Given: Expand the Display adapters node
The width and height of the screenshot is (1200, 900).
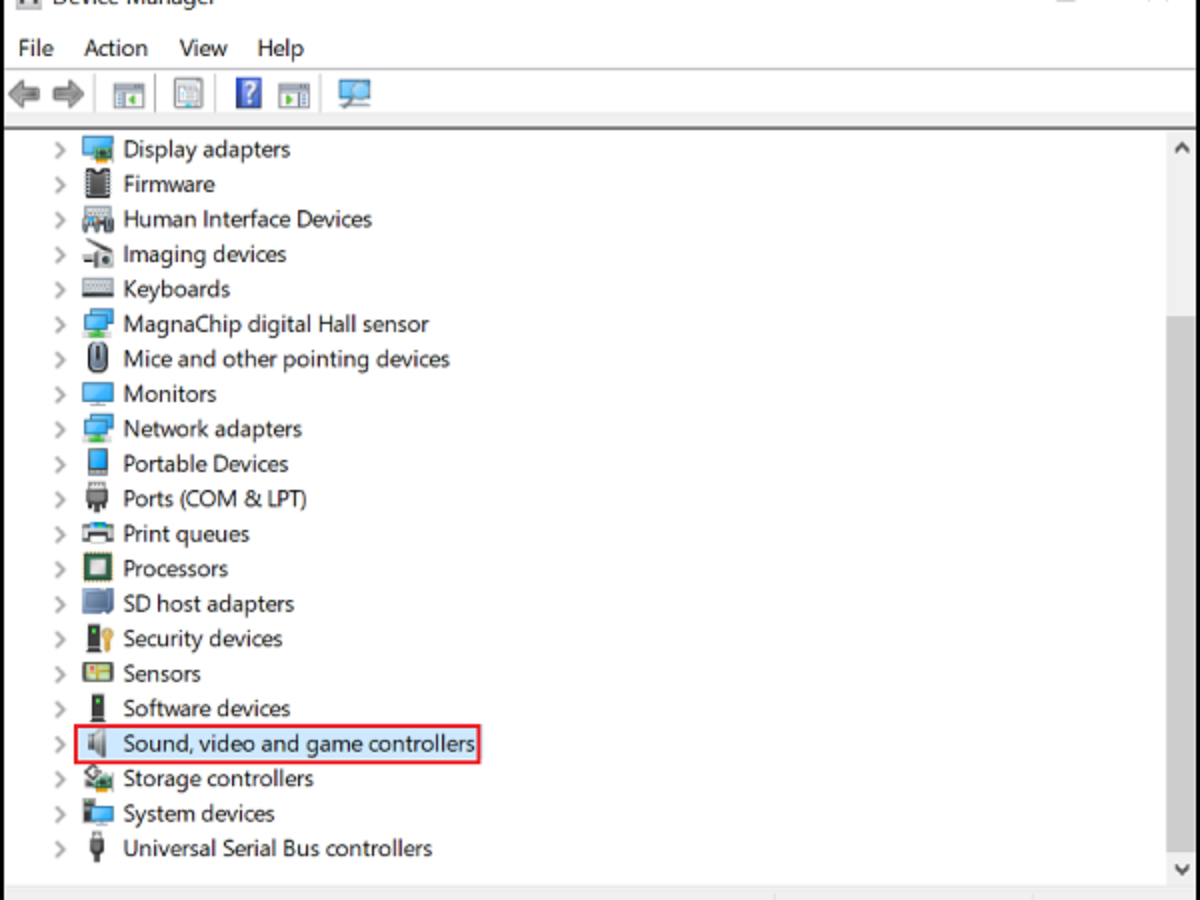Looking at the screenshot, I should [60, 150].
